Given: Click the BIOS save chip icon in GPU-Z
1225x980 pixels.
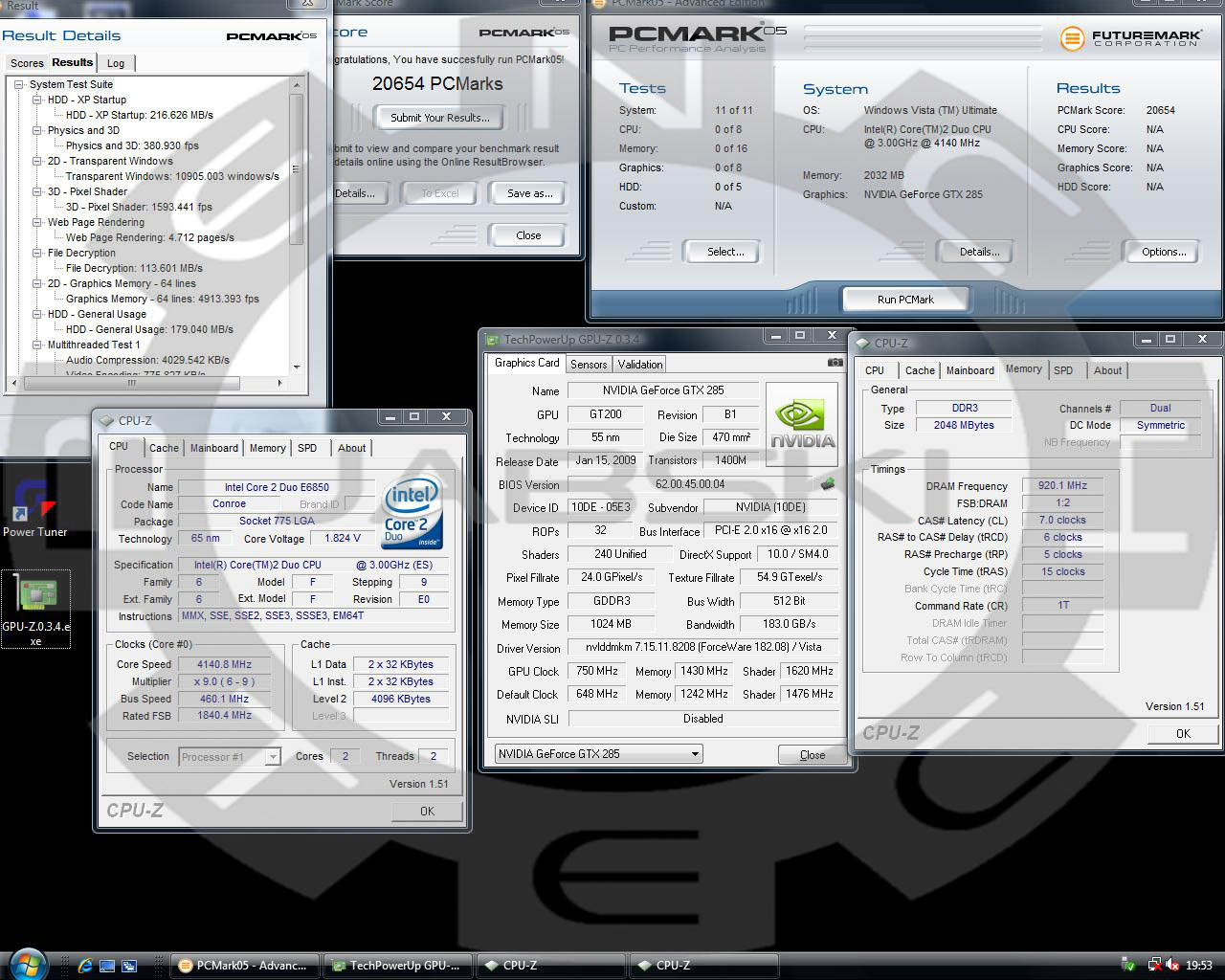Looking at the screenshot, I should click(x=828, y=484).
